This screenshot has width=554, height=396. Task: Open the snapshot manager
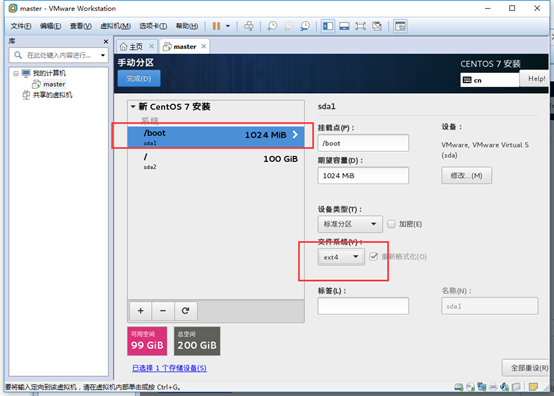tap(305, 26)
